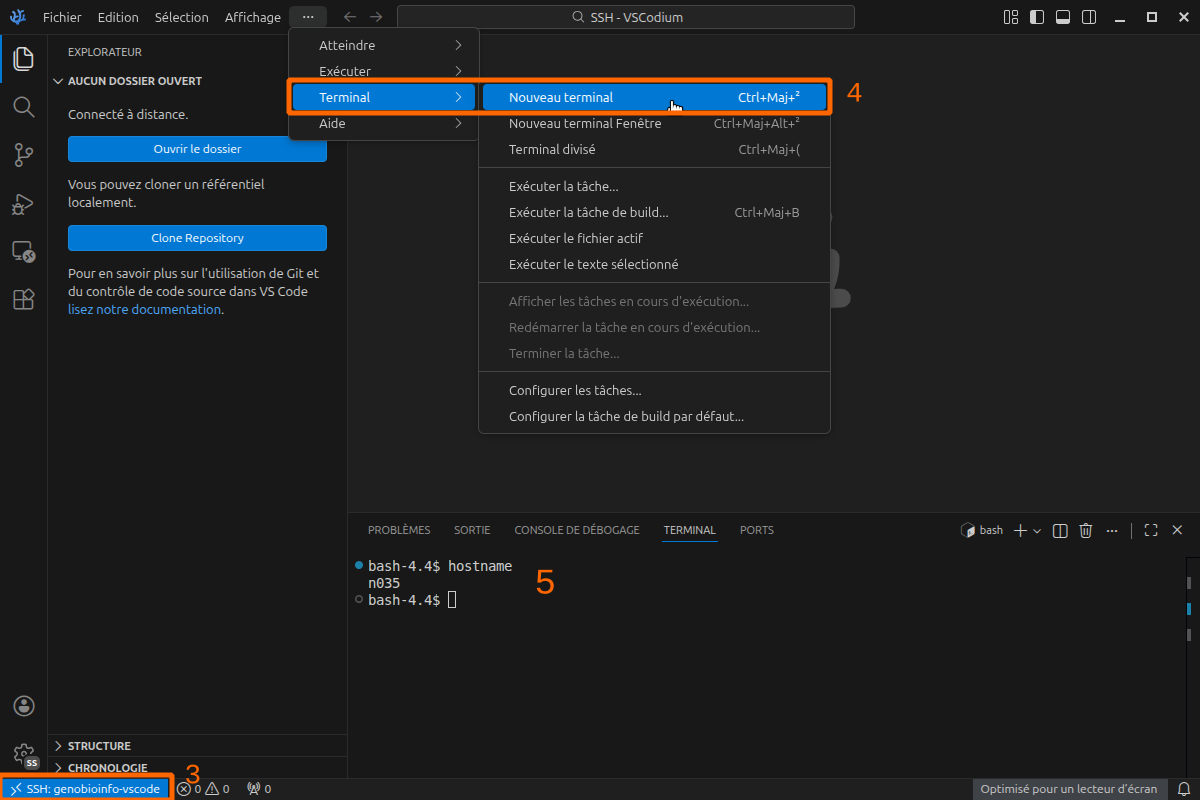This screenshot has width=1200, height=800.
Task: Close the terminal panel
Action: click(x=1177, y=530)
